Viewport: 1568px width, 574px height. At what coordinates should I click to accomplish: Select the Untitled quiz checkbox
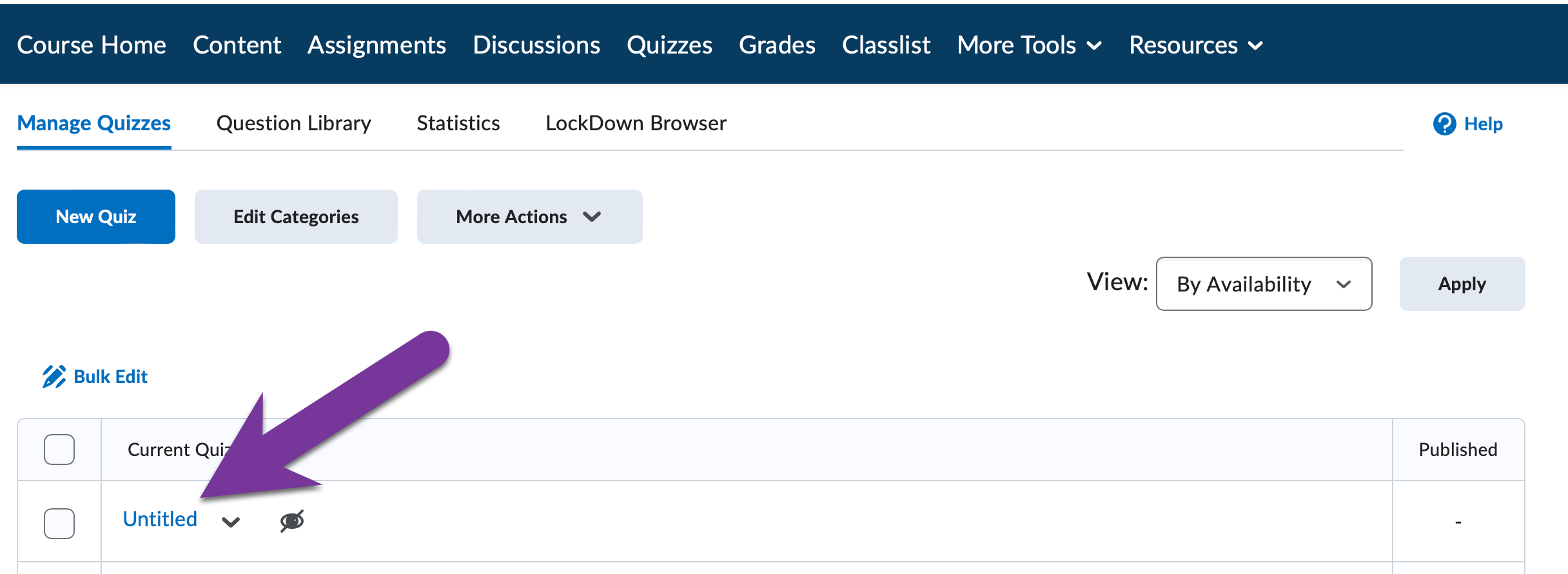pyautogui.click(x=59, y=524)
